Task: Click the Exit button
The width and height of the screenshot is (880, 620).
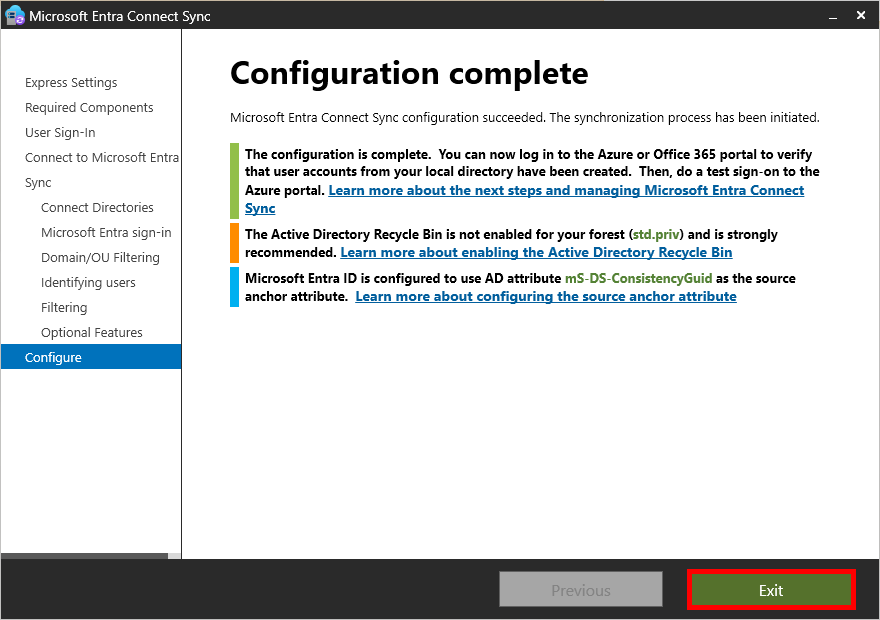Action: [771, 589]
